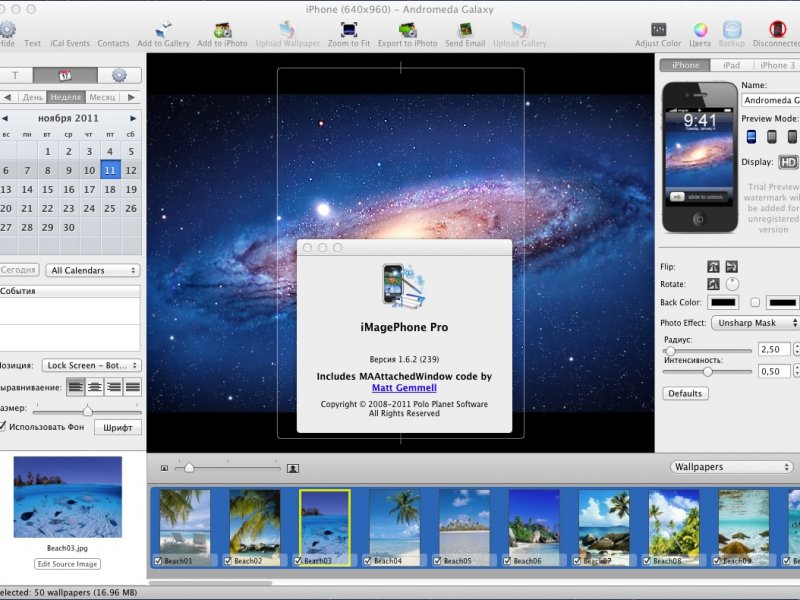
Task: Click the Disconnected status icon
Action: (x=778, y=30)
